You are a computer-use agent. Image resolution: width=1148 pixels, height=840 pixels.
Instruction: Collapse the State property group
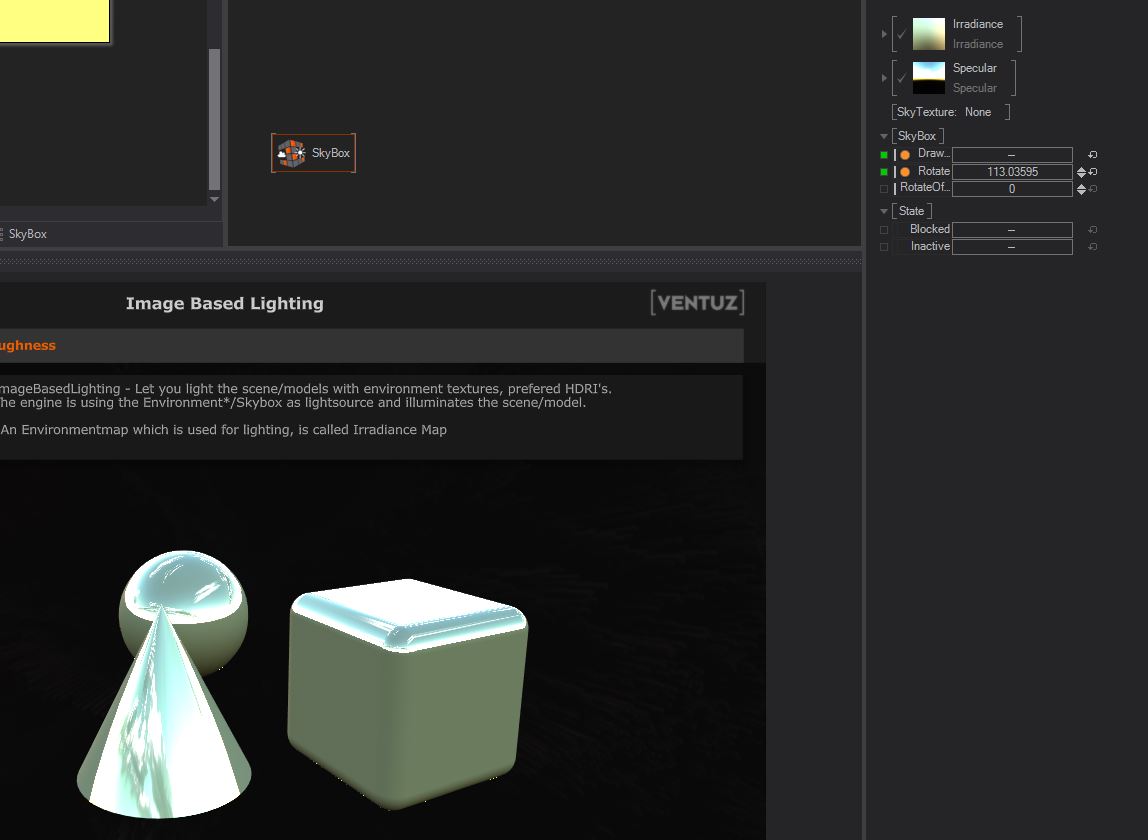(884, 211)
